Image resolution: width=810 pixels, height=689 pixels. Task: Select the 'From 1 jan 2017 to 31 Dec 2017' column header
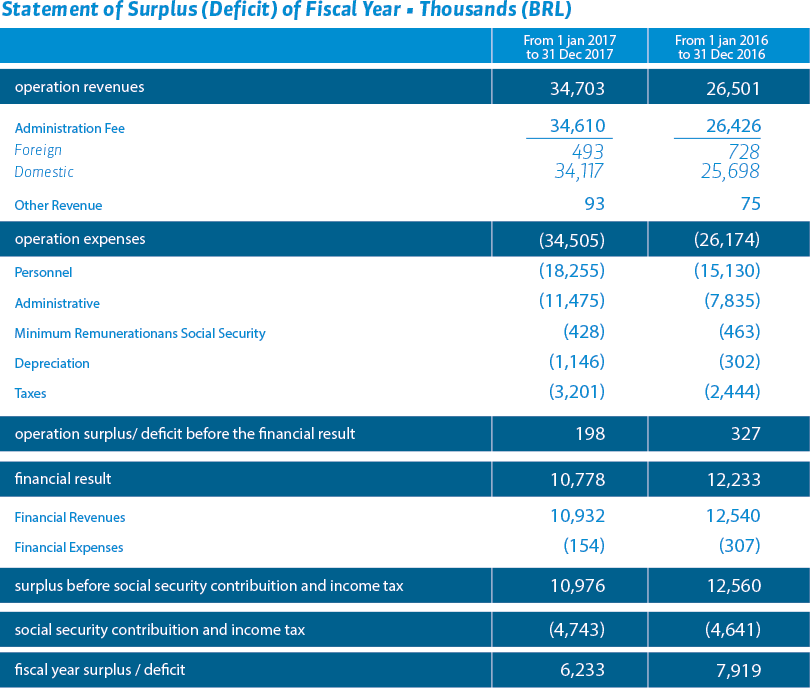tap(569, 47)
